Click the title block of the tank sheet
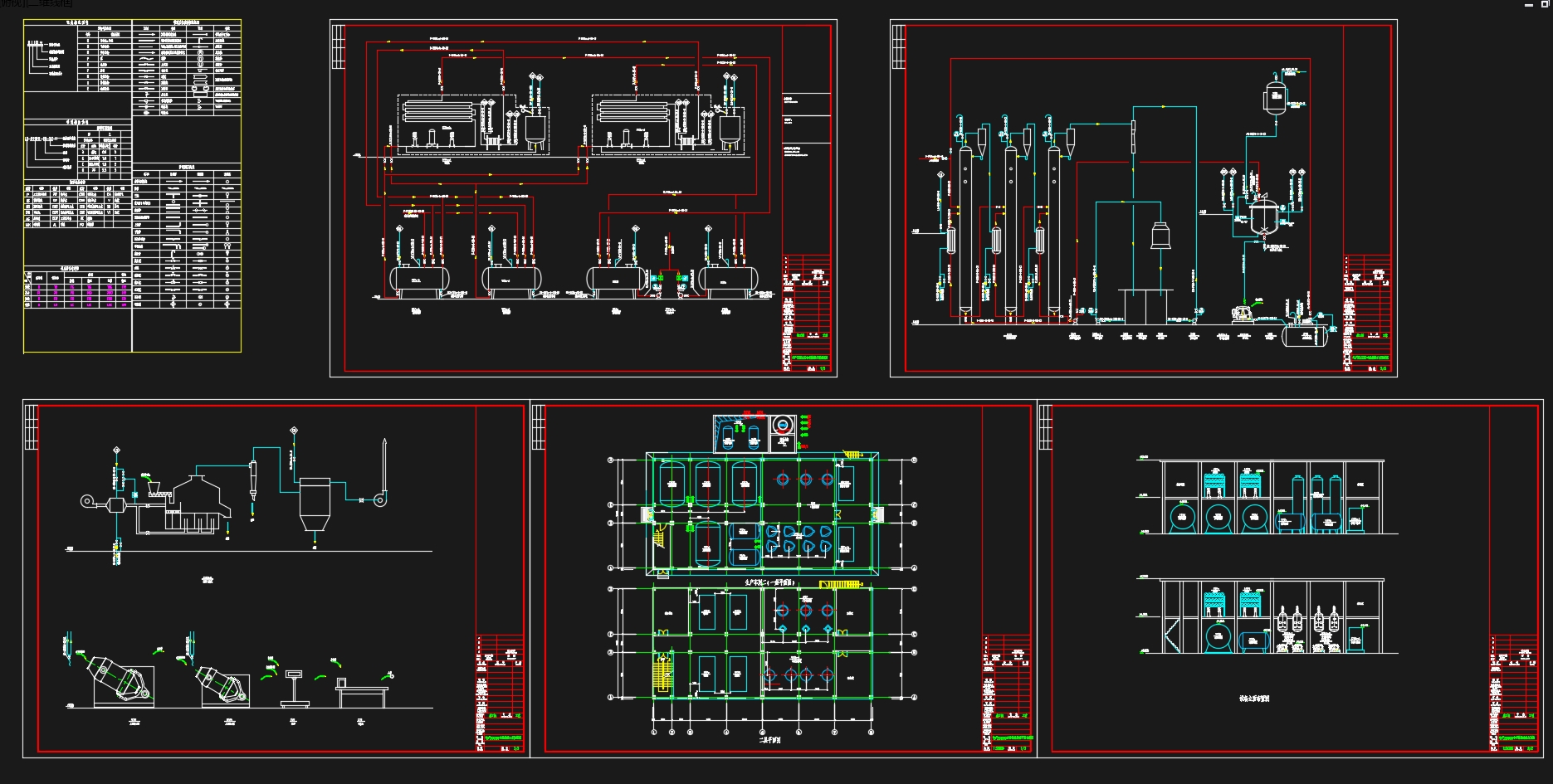Image resolution: width=1553 pixels, height=784 pixels. [806, 312]
